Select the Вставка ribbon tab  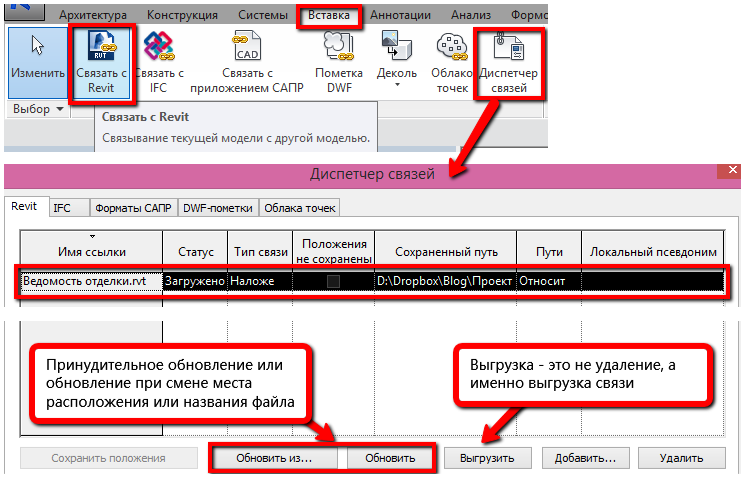coord(328,15)
